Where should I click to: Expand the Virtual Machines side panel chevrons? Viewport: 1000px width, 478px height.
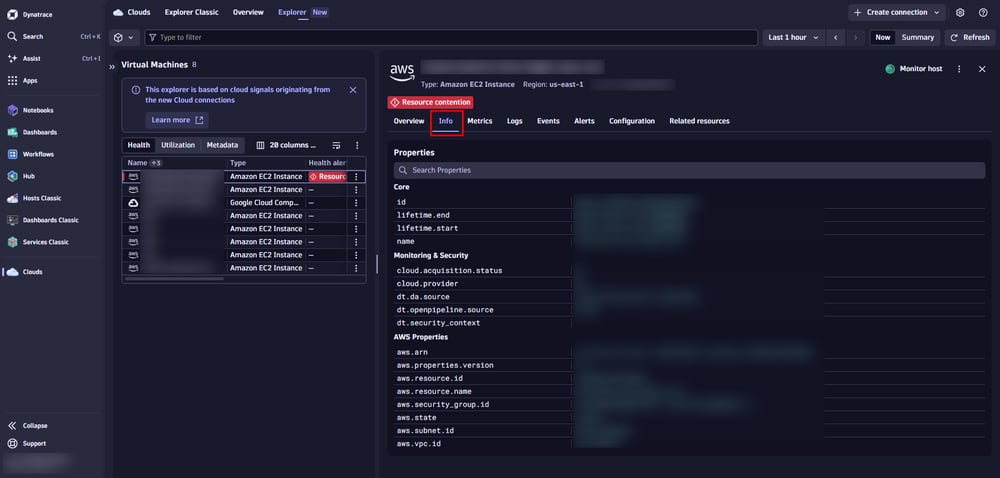click(x=112, y=66)
